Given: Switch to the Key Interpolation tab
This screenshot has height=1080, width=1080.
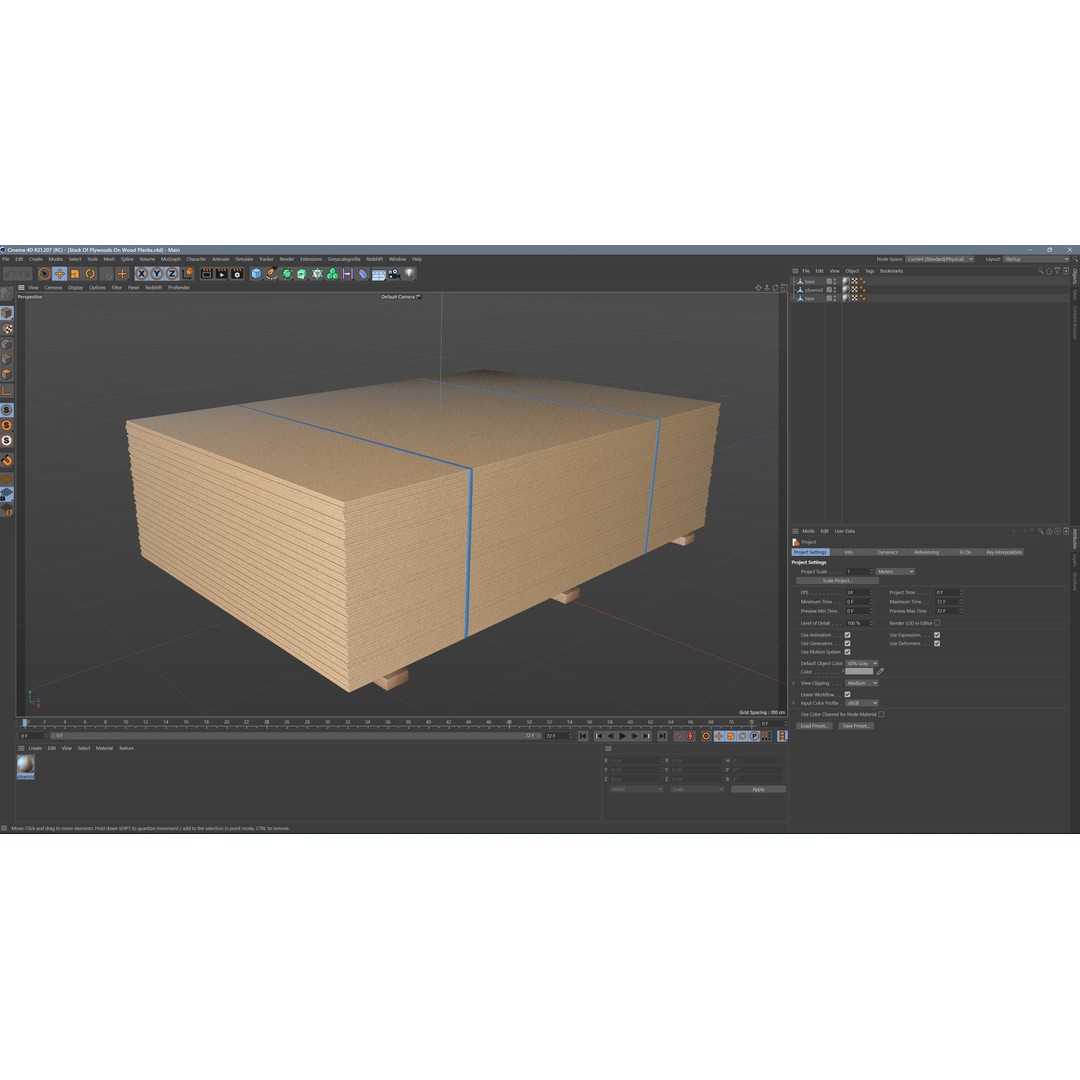Looking at the screenshot, I should point(1004,552).
